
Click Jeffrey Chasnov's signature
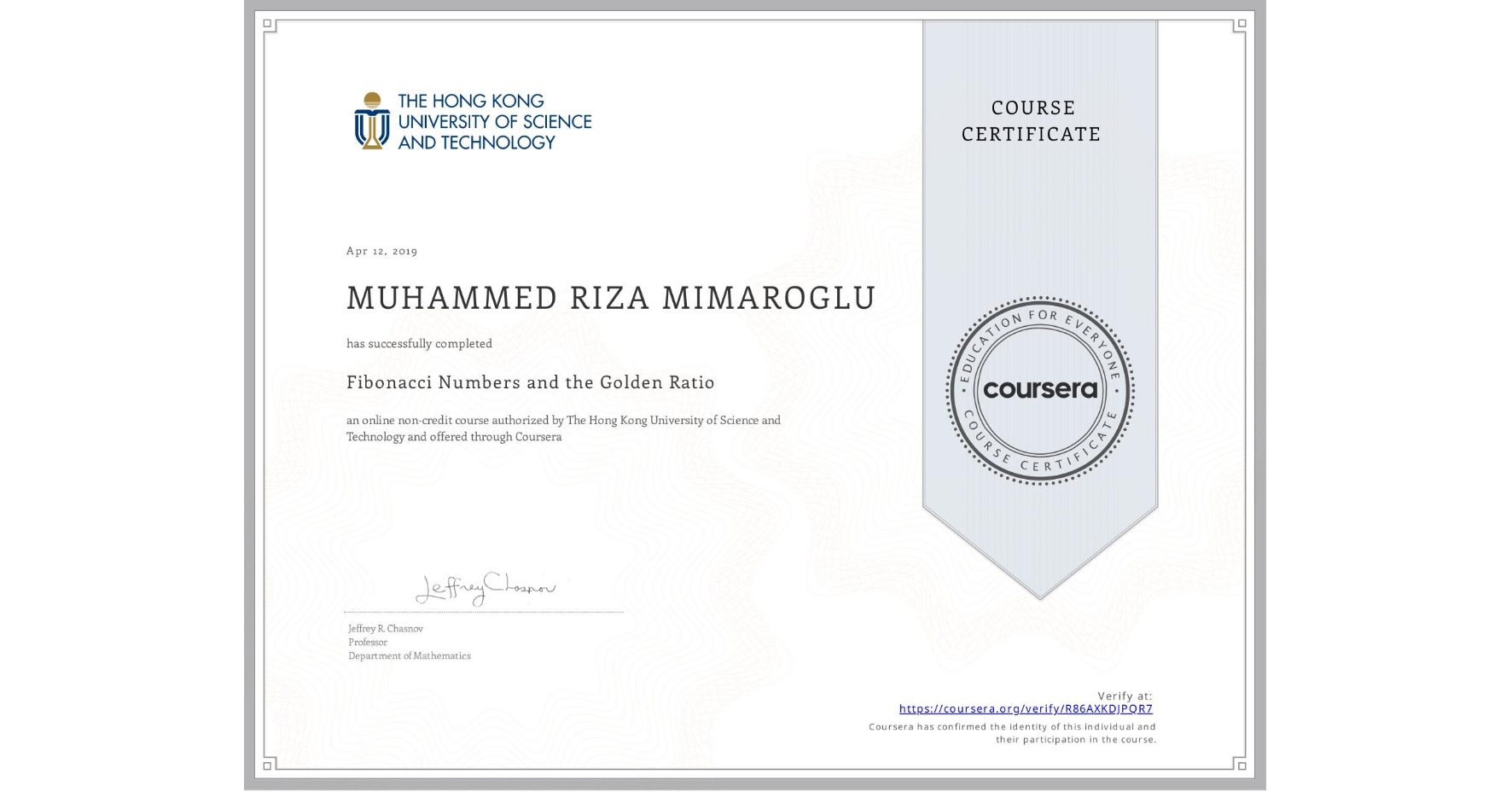[488, 588]
